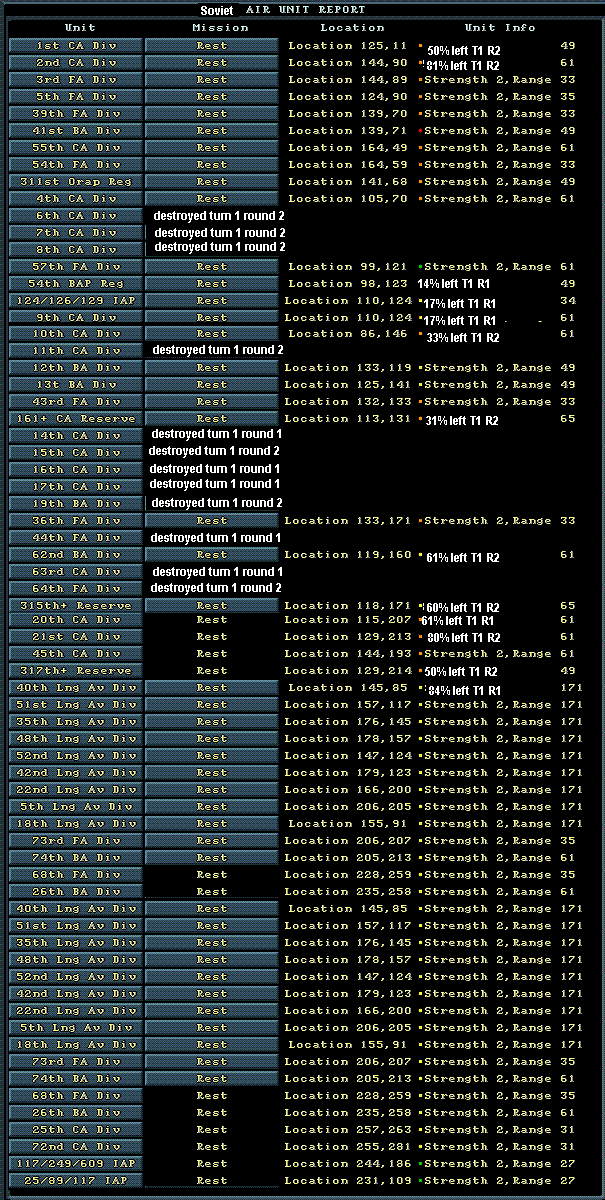The image size is (605, 1200).
Task: Click the 39th FA Div unit button
Action: click(x=76, y=114)
